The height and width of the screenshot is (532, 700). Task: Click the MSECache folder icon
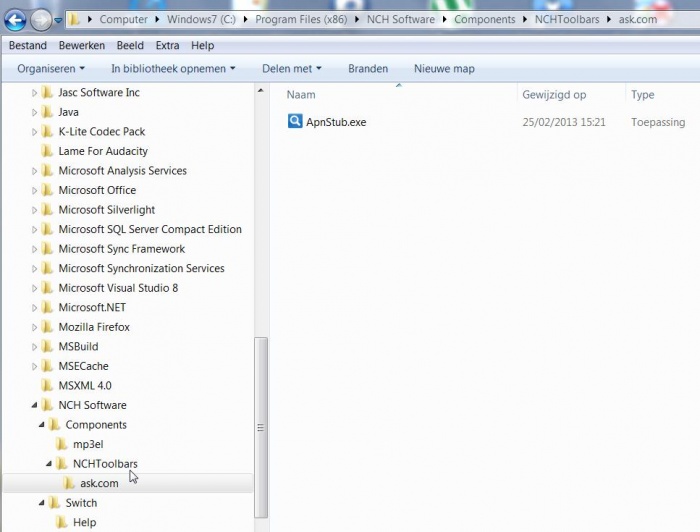point(47,366)
